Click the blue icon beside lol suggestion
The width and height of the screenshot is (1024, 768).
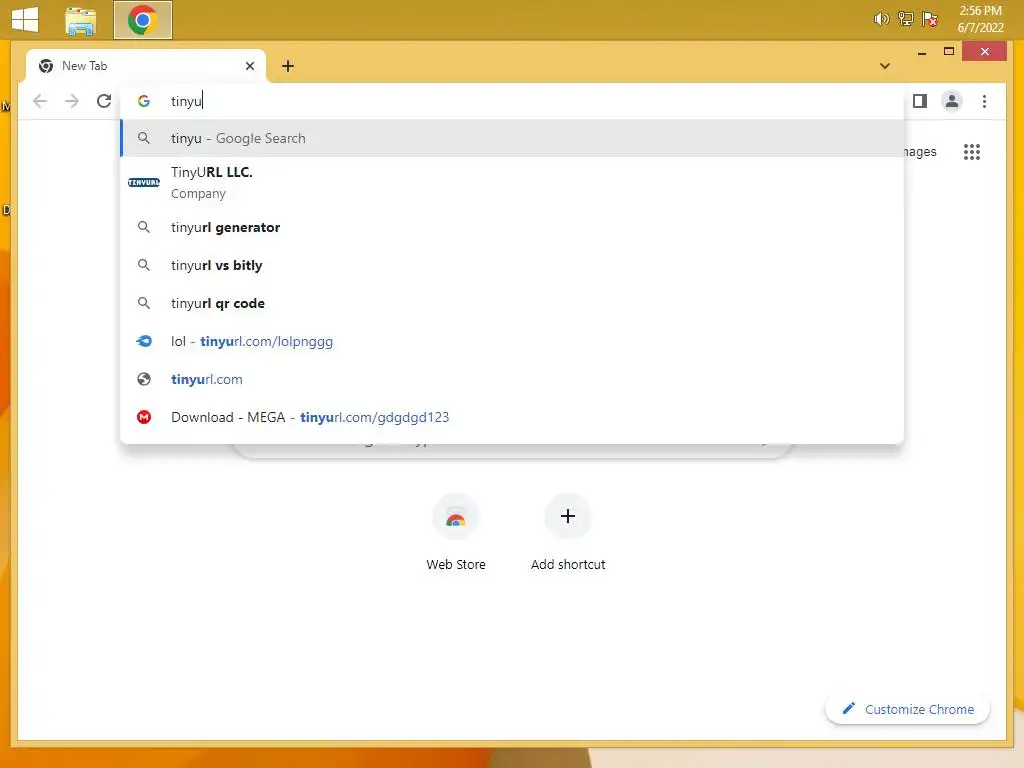pyautogui.click(x=144, y=341)
